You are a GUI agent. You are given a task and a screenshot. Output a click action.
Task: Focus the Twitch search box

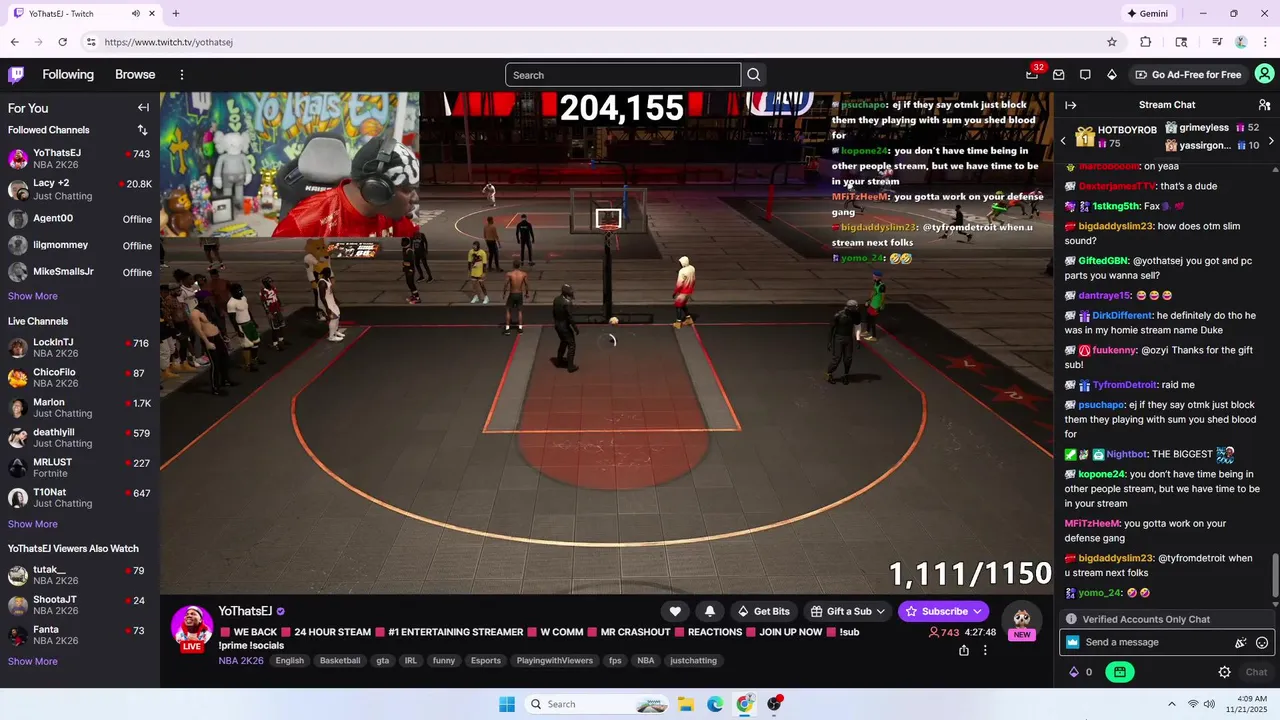(623, 75)
